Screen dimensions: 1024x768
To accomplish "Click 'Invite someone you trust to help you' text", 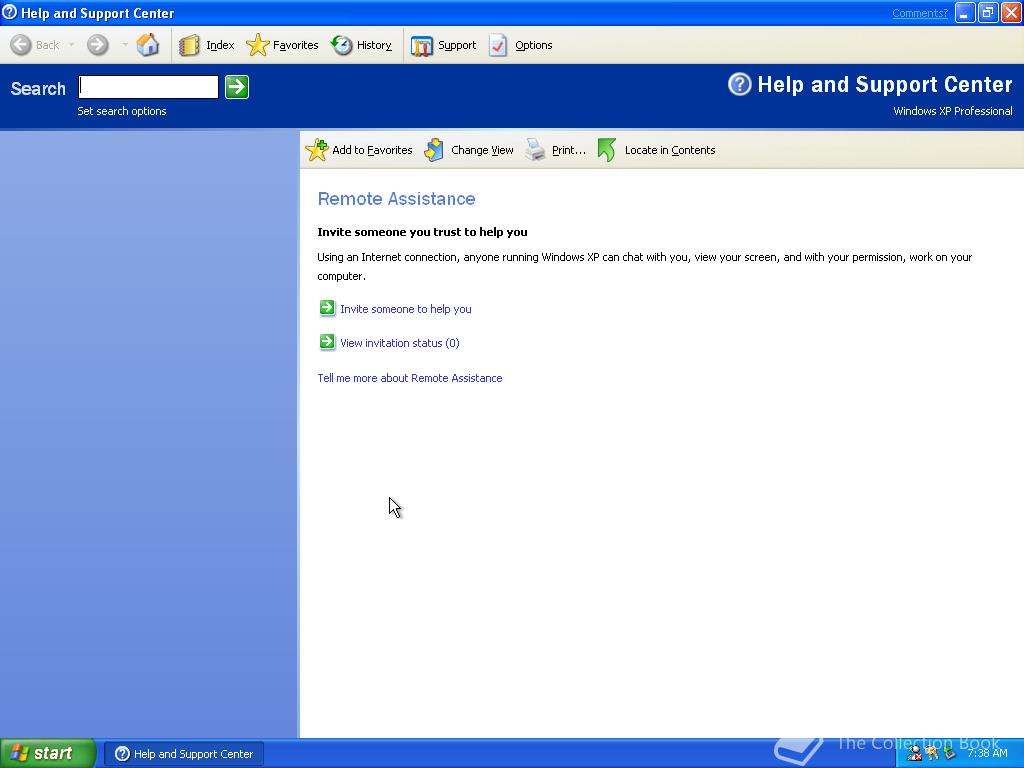I will point(423,232).
